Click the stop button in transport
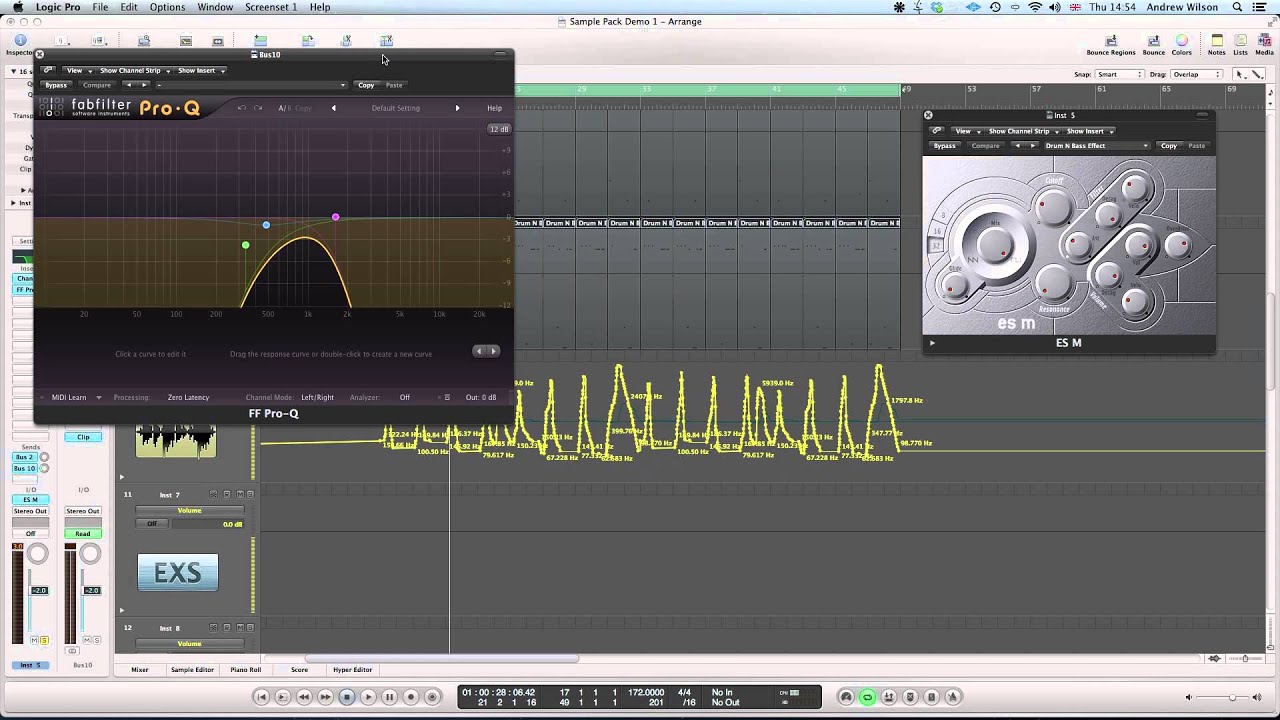The width and height of the screenshot is (1280, 720). 347,697
